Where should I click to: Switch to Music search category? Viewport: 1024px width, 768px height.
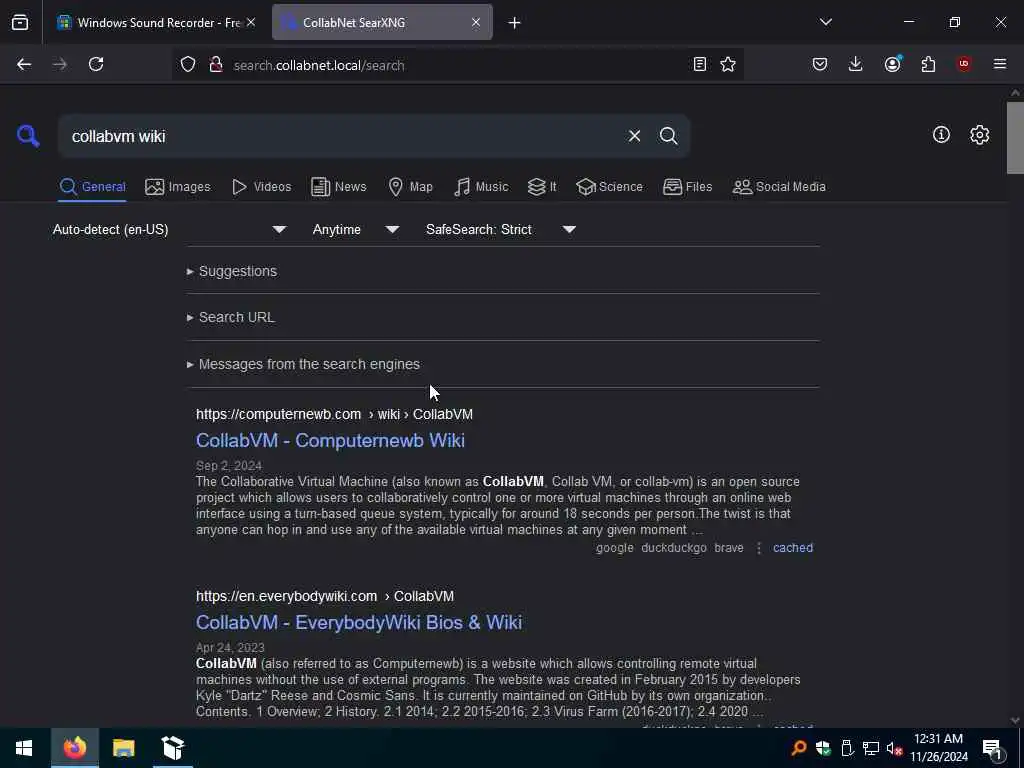[x=481, y=187]
